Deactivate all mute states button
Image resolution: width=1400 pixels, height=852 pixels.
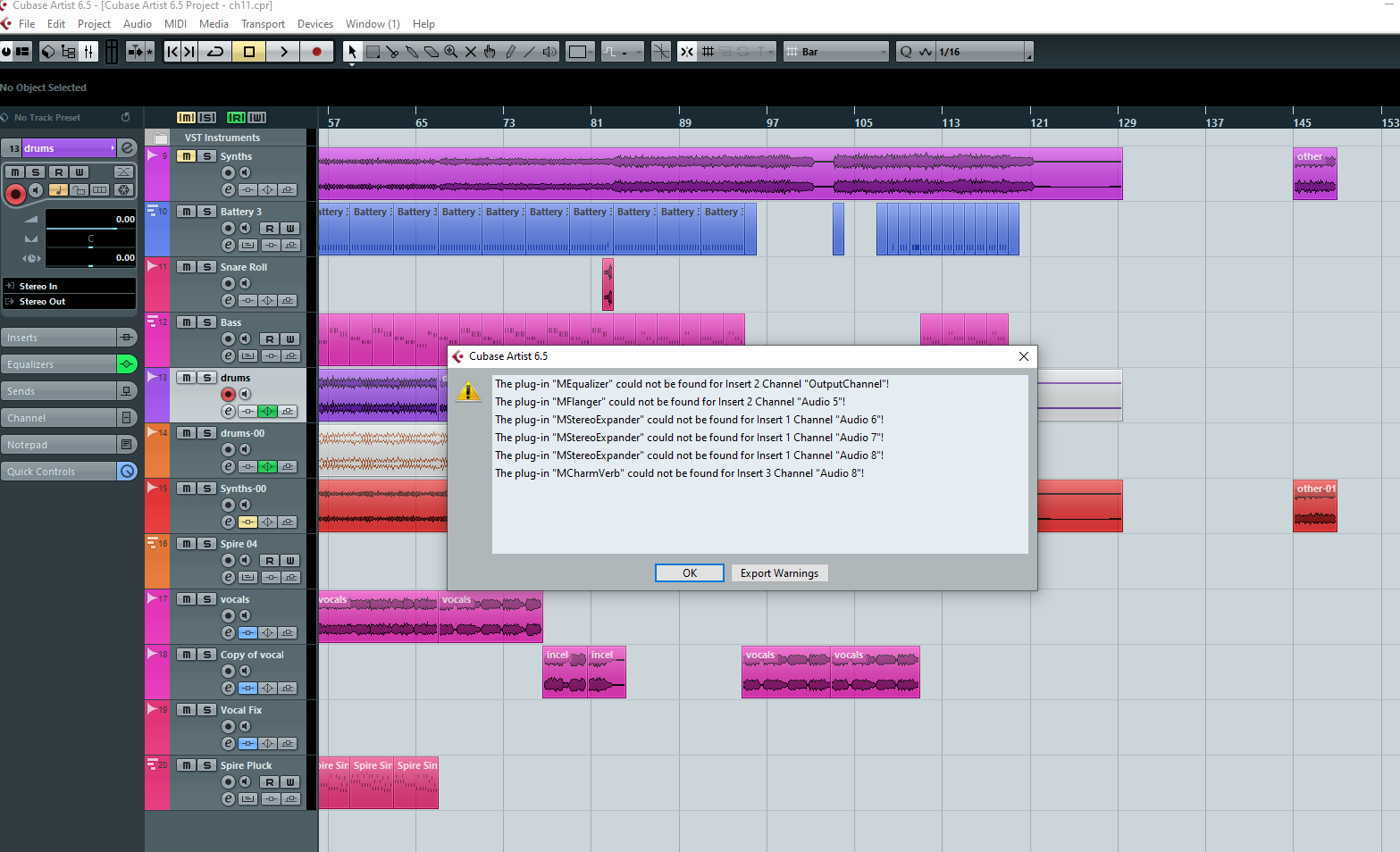[186, 117]
